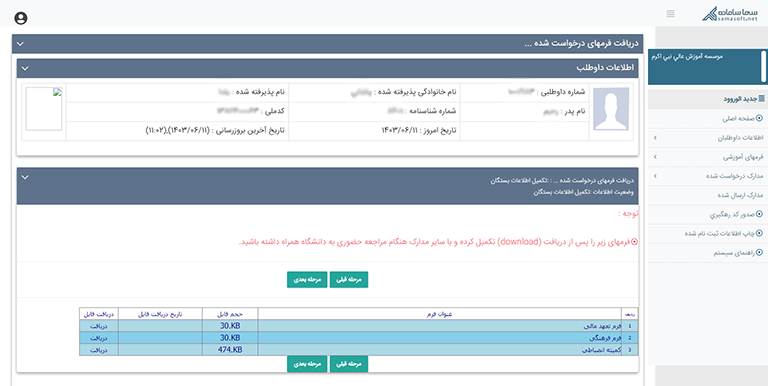768x386 pixels.
Task: Collapse the اطلاعات داوطلب panel
Action: [25, 68]
